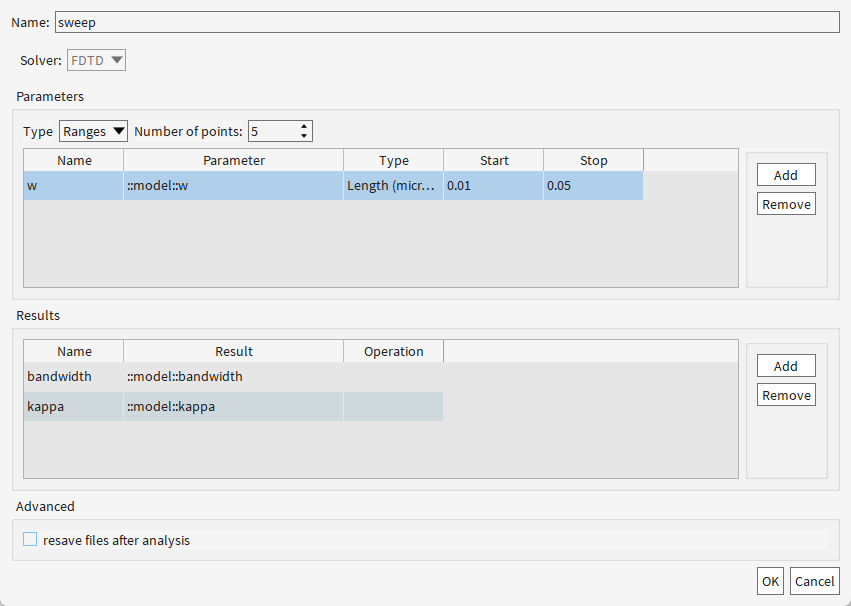Screen dimensions: 851x606
Task: Select the ::model::kappa result cell
Action: tap(233, 406)
